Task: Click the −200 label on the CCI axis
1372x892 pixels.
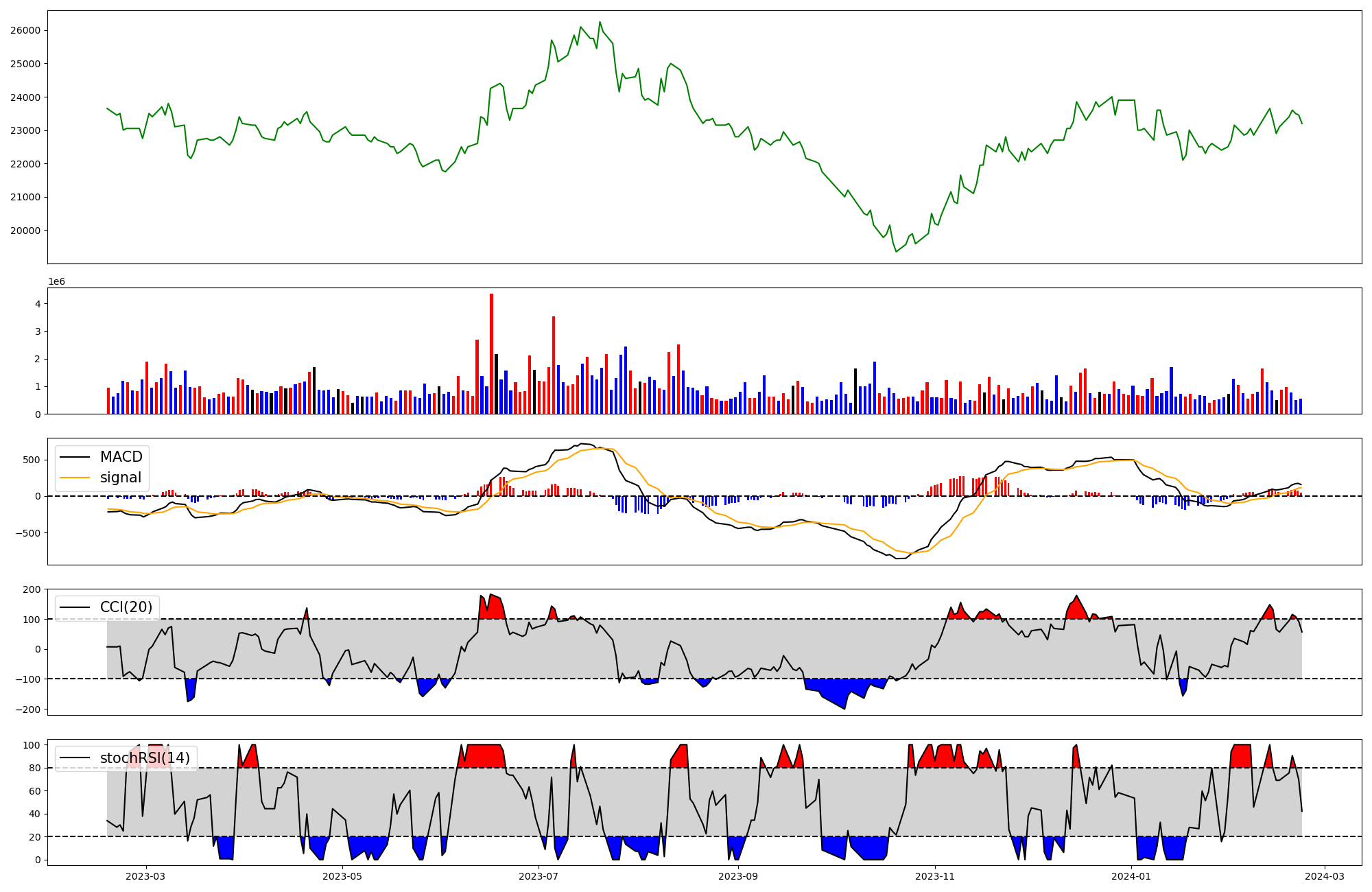Action: (x=27, y=709)
